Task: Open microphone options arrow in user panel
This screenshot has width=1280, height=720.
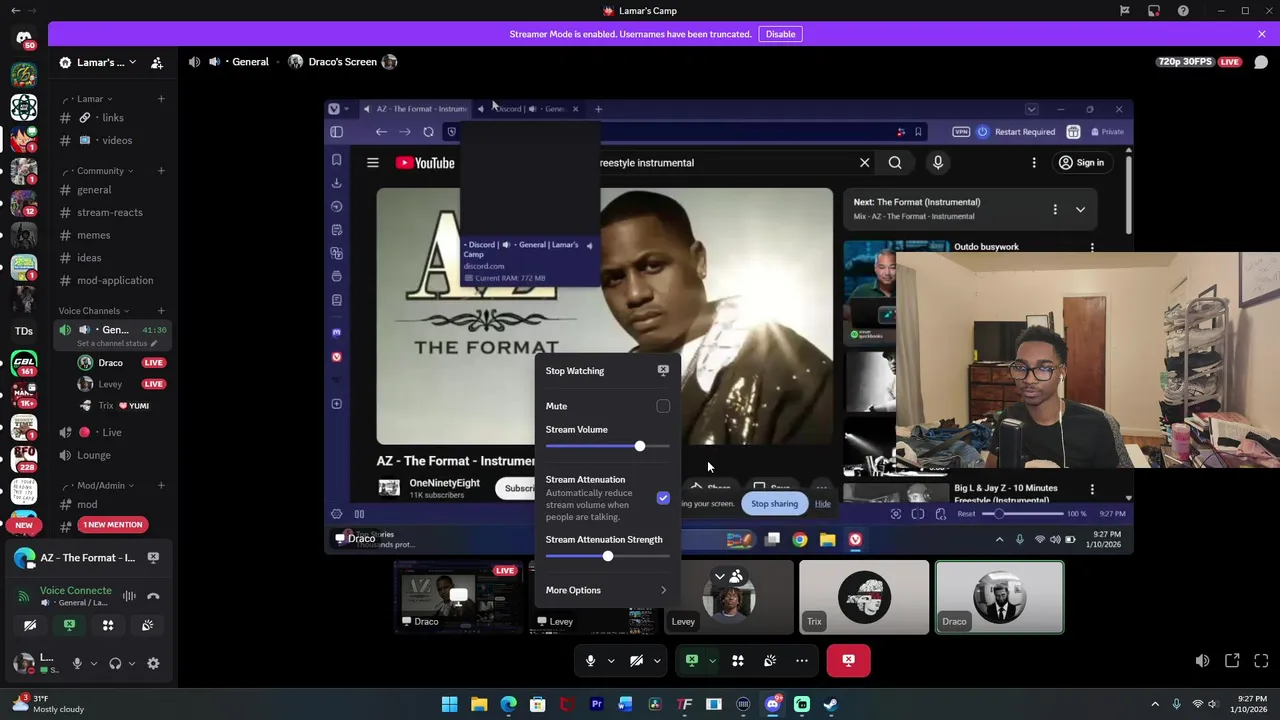Action: [94, 663]
